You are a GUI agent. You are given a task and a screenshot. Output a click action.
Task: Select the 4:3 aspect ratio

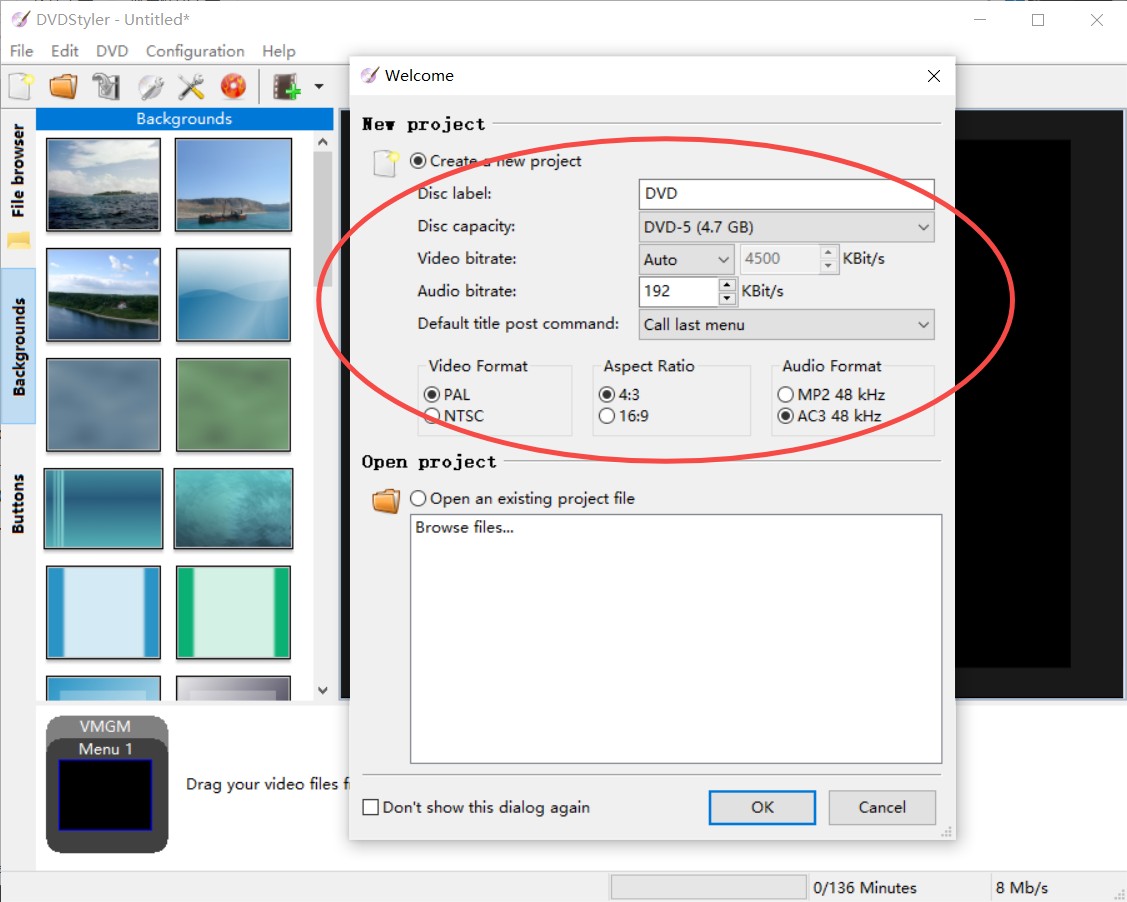click(x=607, y=395)
